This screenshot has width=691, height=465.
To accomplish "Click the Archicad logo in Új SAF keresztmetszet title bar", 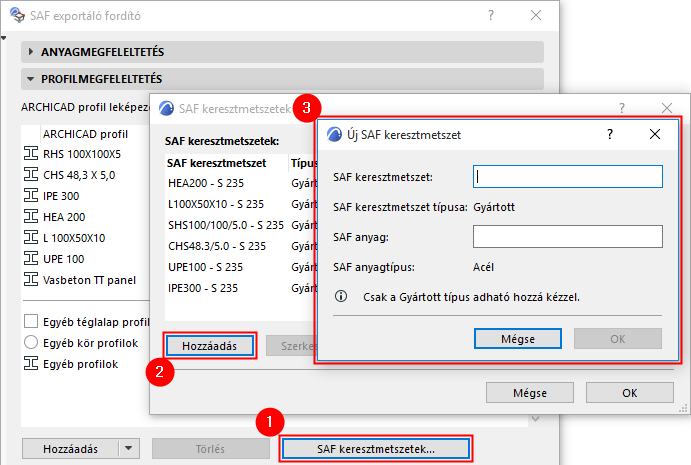I will pyautogui.click(x=334, y=134).
